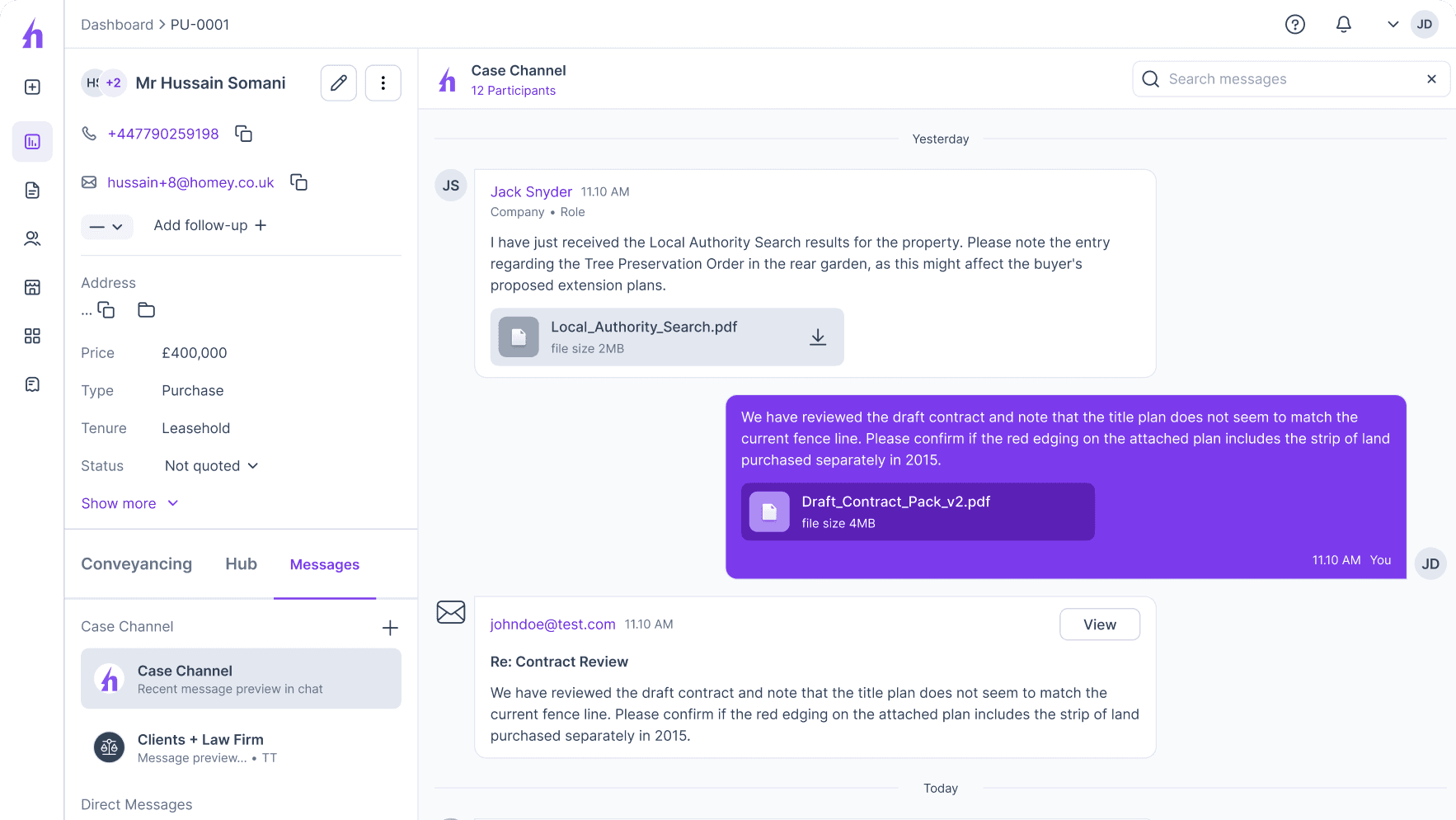
Task: Add a new case channel with plus icon
Action: (x=390, y=628)
